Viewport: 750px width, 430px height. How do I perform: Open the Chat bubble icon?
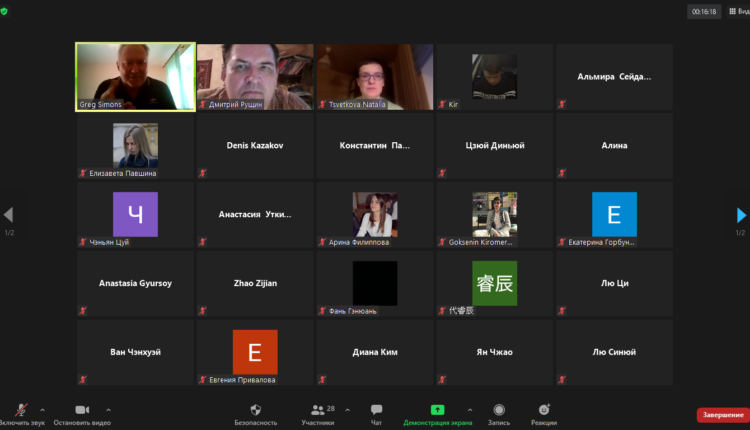pos(376,409)
